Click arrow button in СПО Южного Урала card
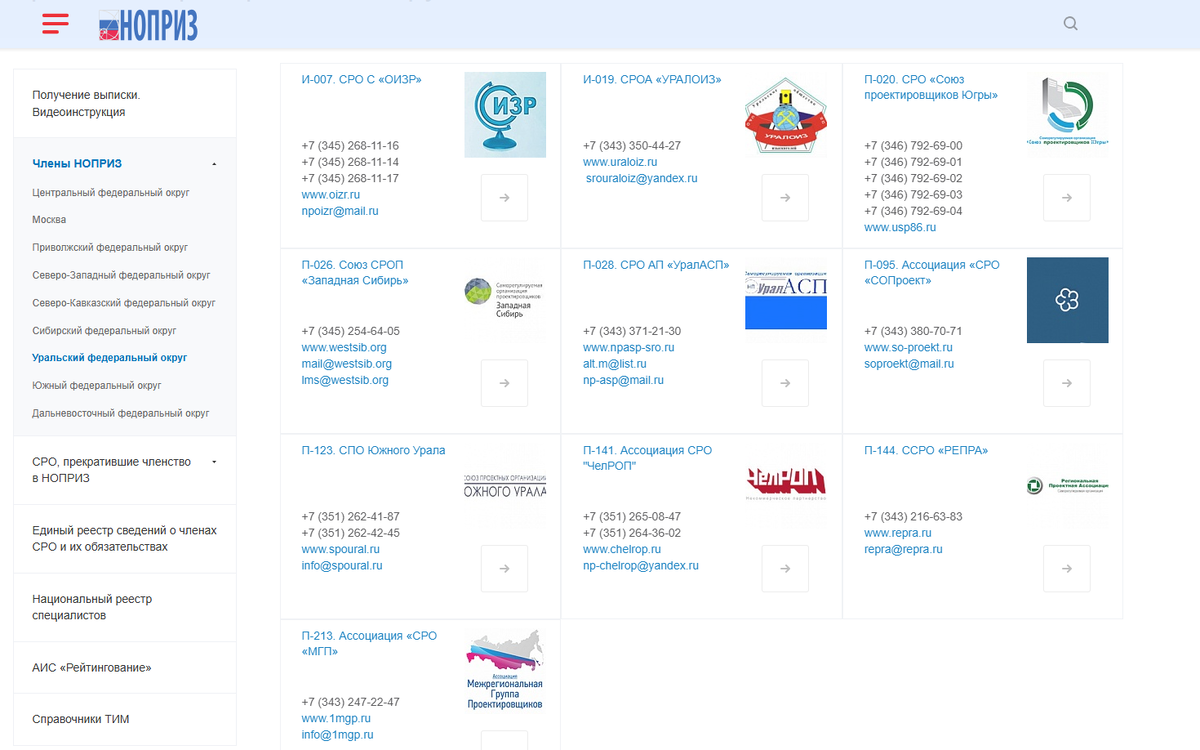Image resolution: width=1200 pixels, height=750 pixels. (504, 569)
